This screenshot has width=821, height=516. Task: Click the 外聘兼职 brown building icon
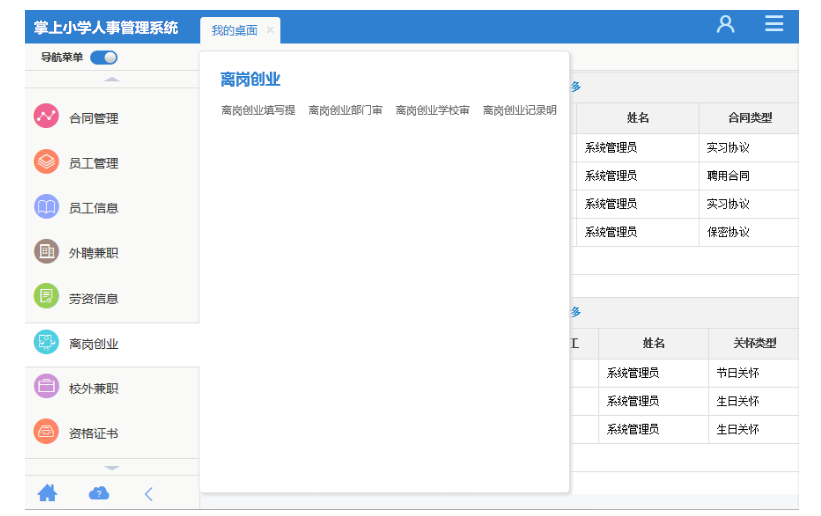46,252
